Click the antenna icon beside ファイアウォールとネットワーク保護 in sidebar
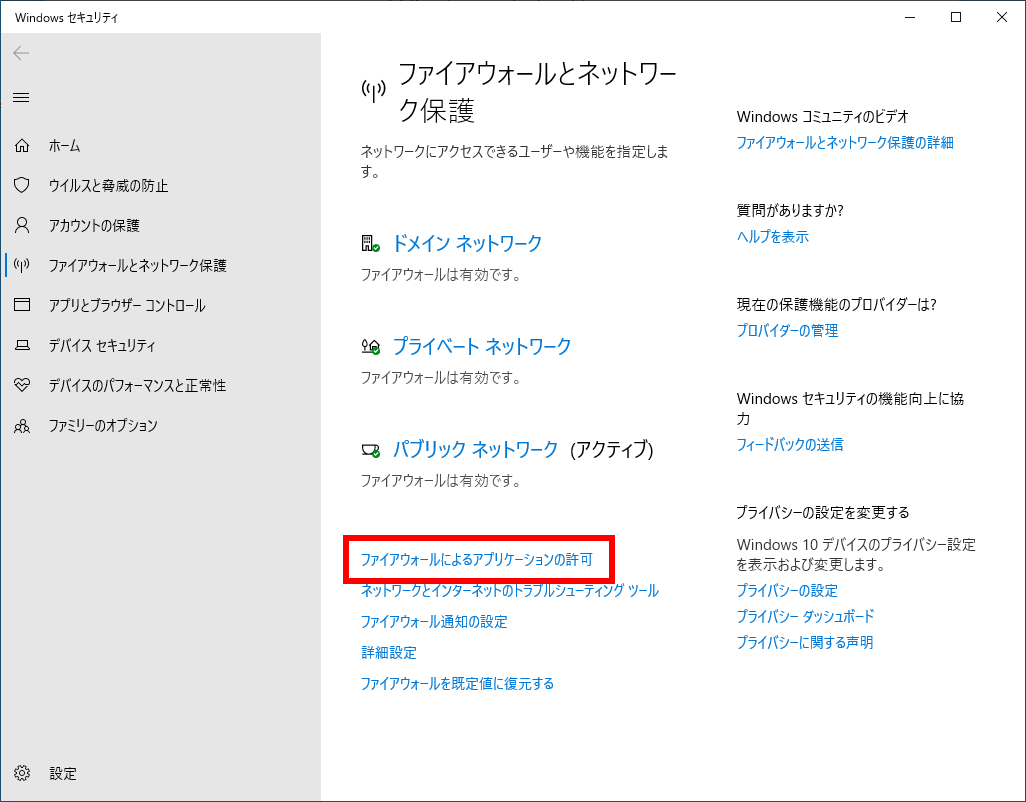Screen dimensions: 1026x802 (x=22, y=266)
